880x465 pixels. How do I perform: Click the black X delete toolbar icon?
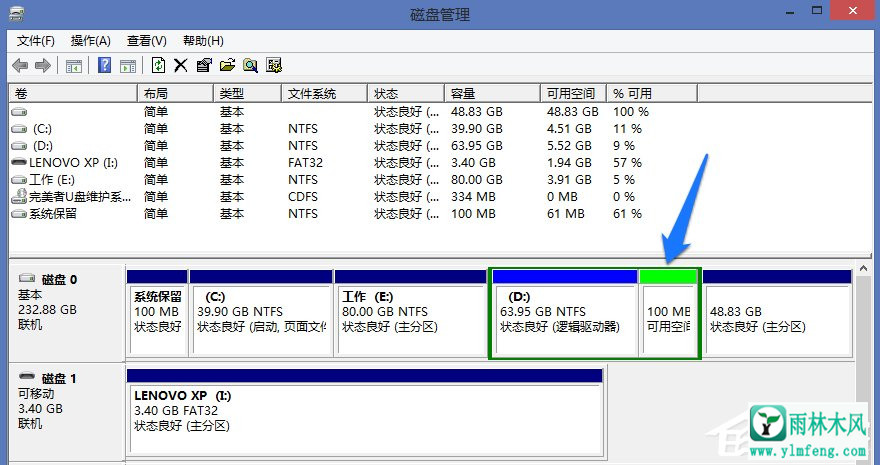tap(181, 65)
